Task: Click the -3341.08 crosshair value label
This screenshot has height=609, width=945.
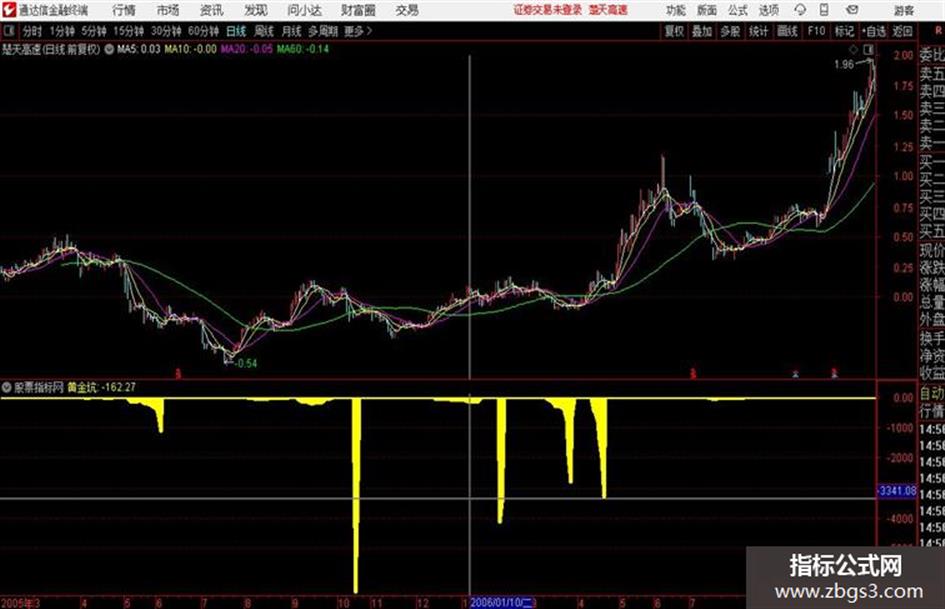Action: (897, 491)
